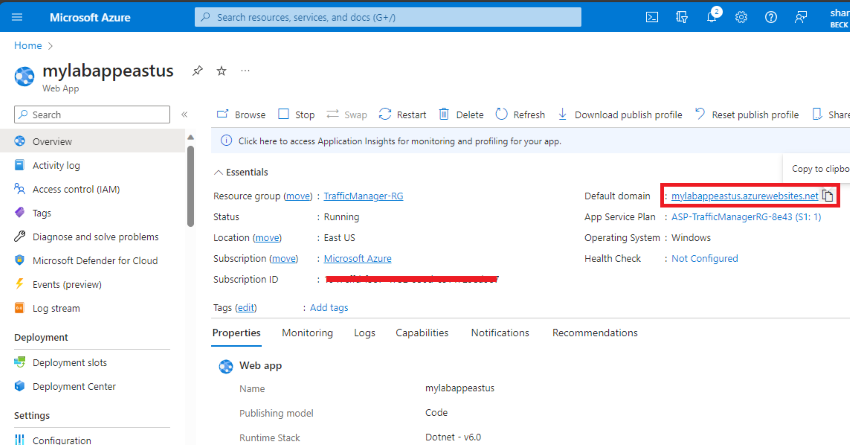The image size is (850, 445).
Task: Click the Browse toolbar button
Action: coord(241,114)
